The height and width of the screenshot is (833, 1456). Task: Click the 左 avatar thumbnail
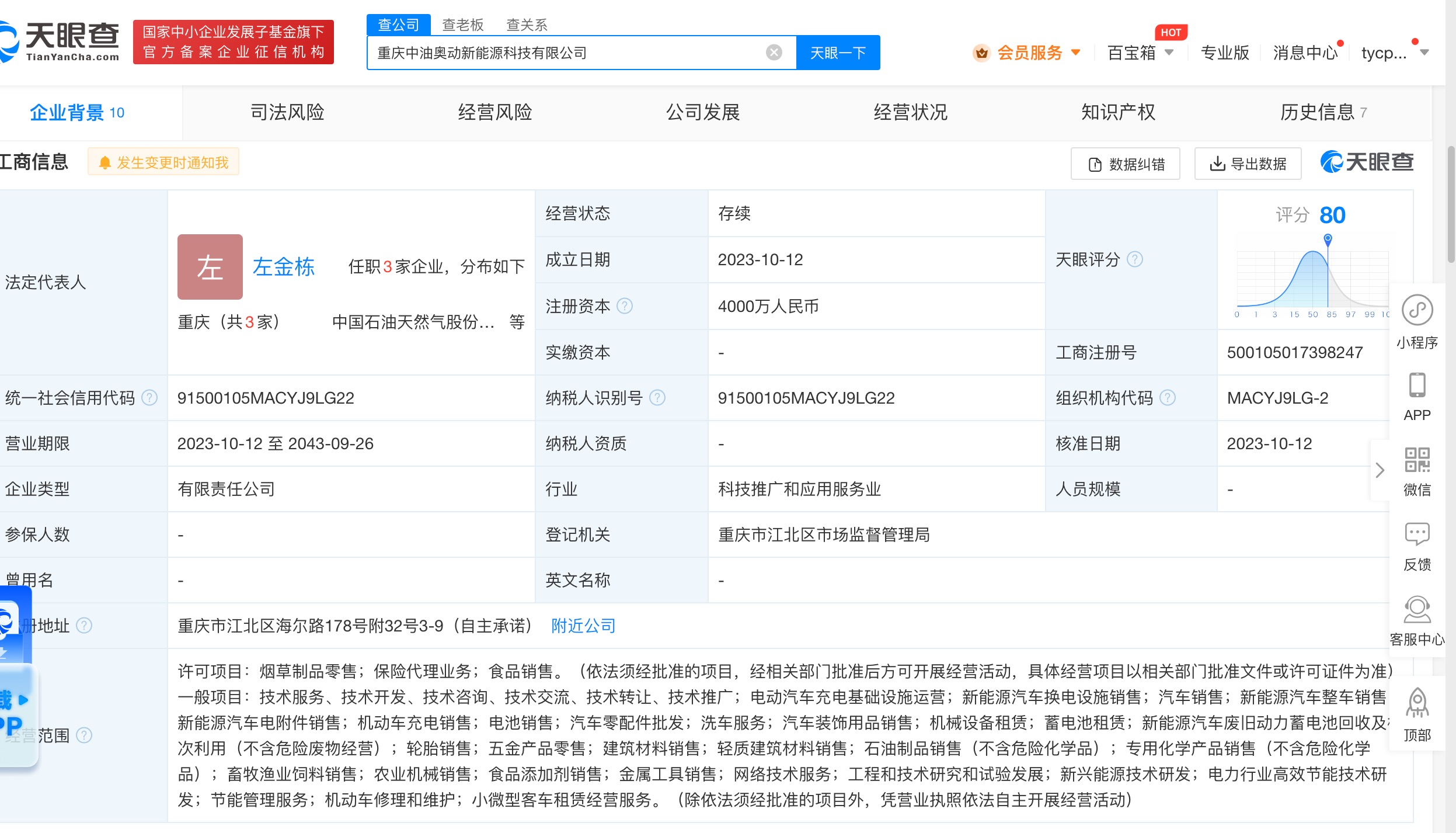210,267
